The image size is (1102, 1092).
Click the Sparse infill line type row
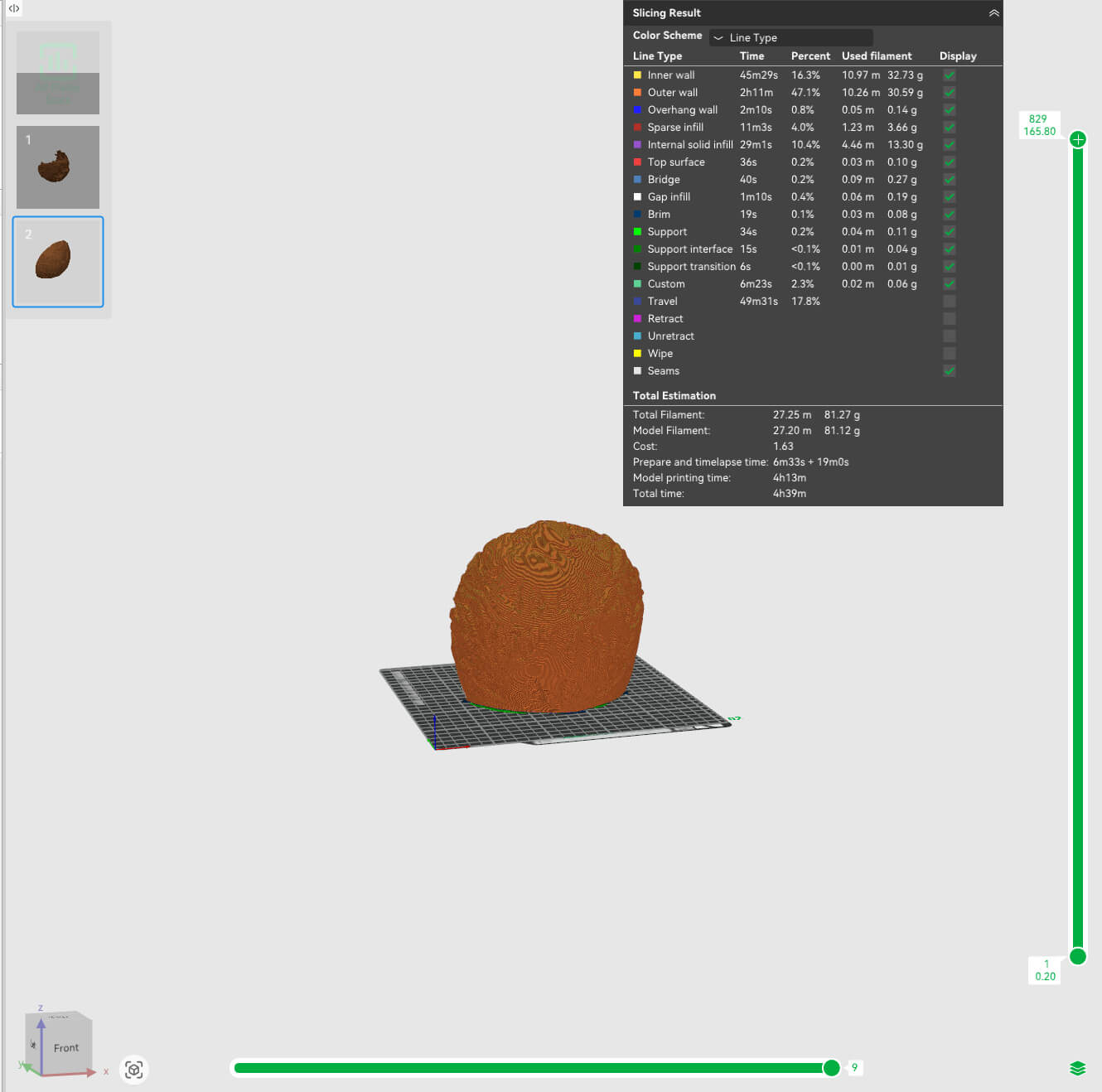coord(813,127)
